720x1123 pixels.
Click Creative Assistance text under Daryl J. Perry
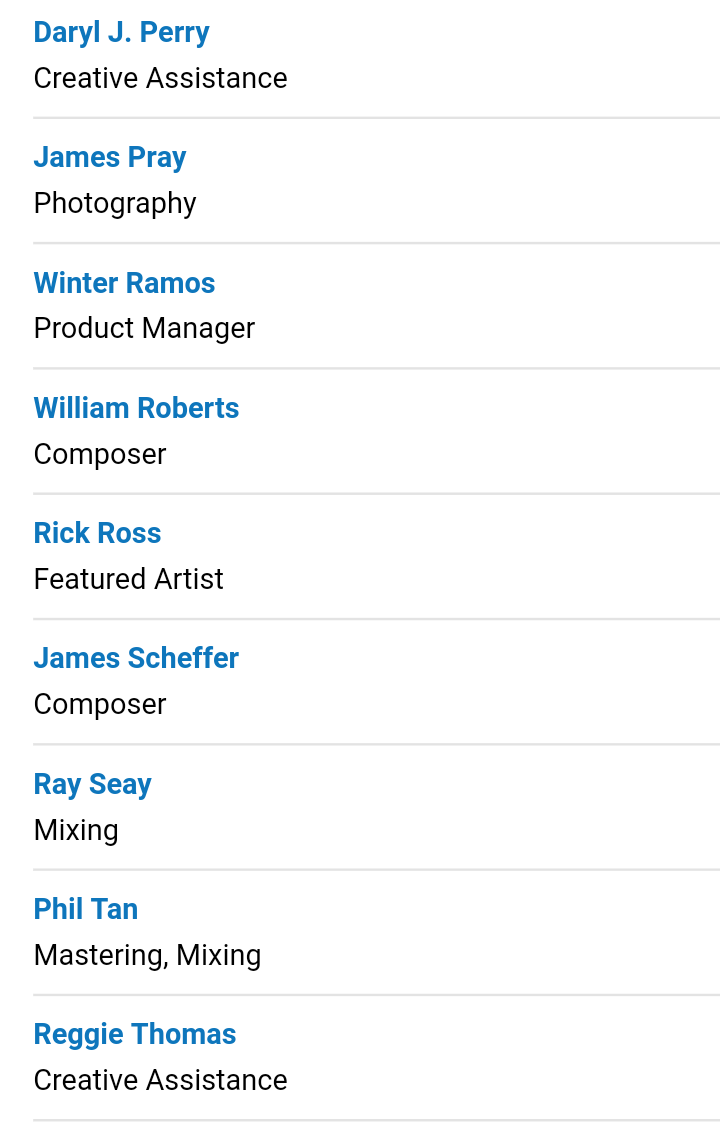point(160,78)
